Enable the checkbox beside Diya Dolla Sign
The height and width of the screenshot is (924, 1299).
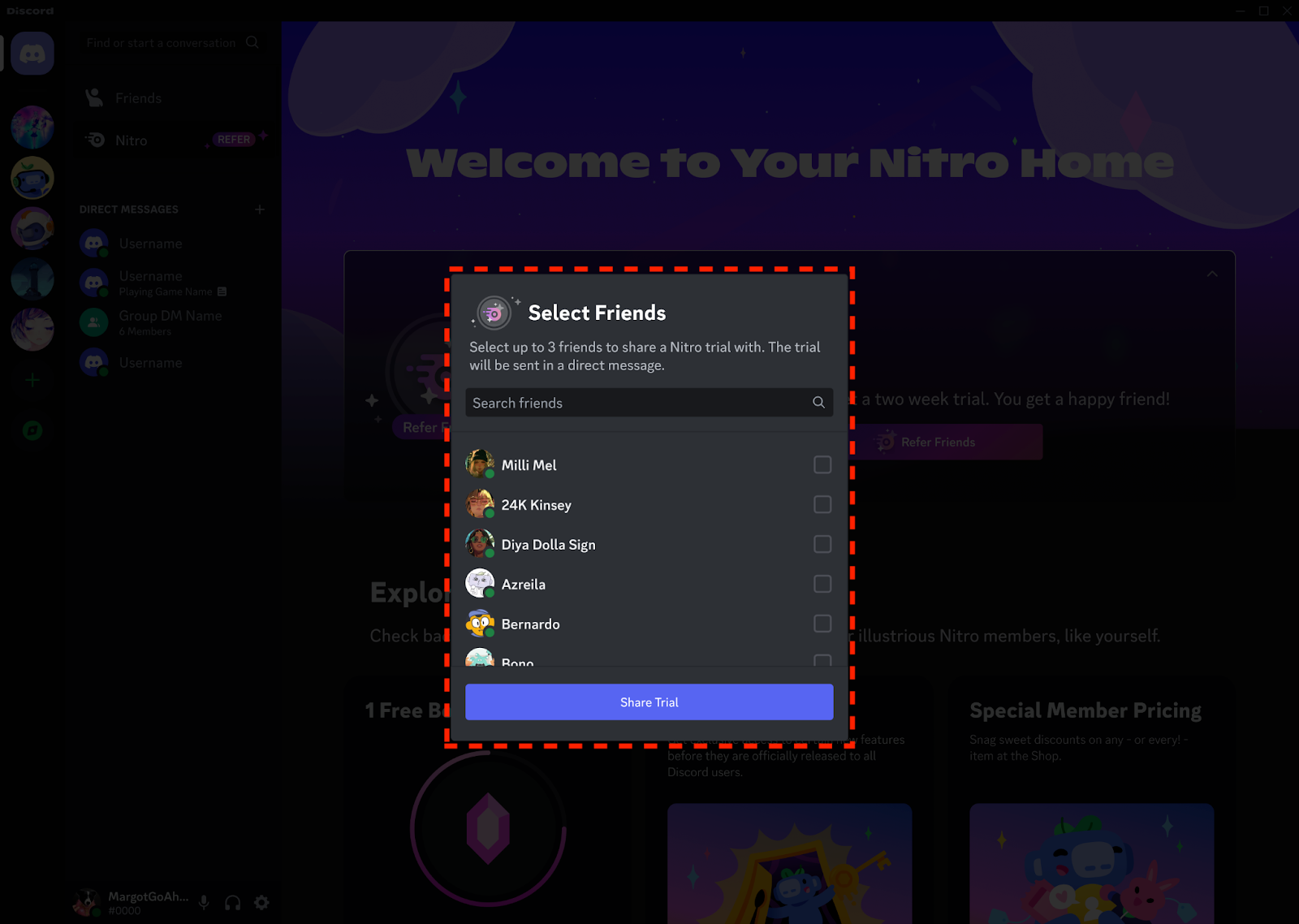pos(822,544)
